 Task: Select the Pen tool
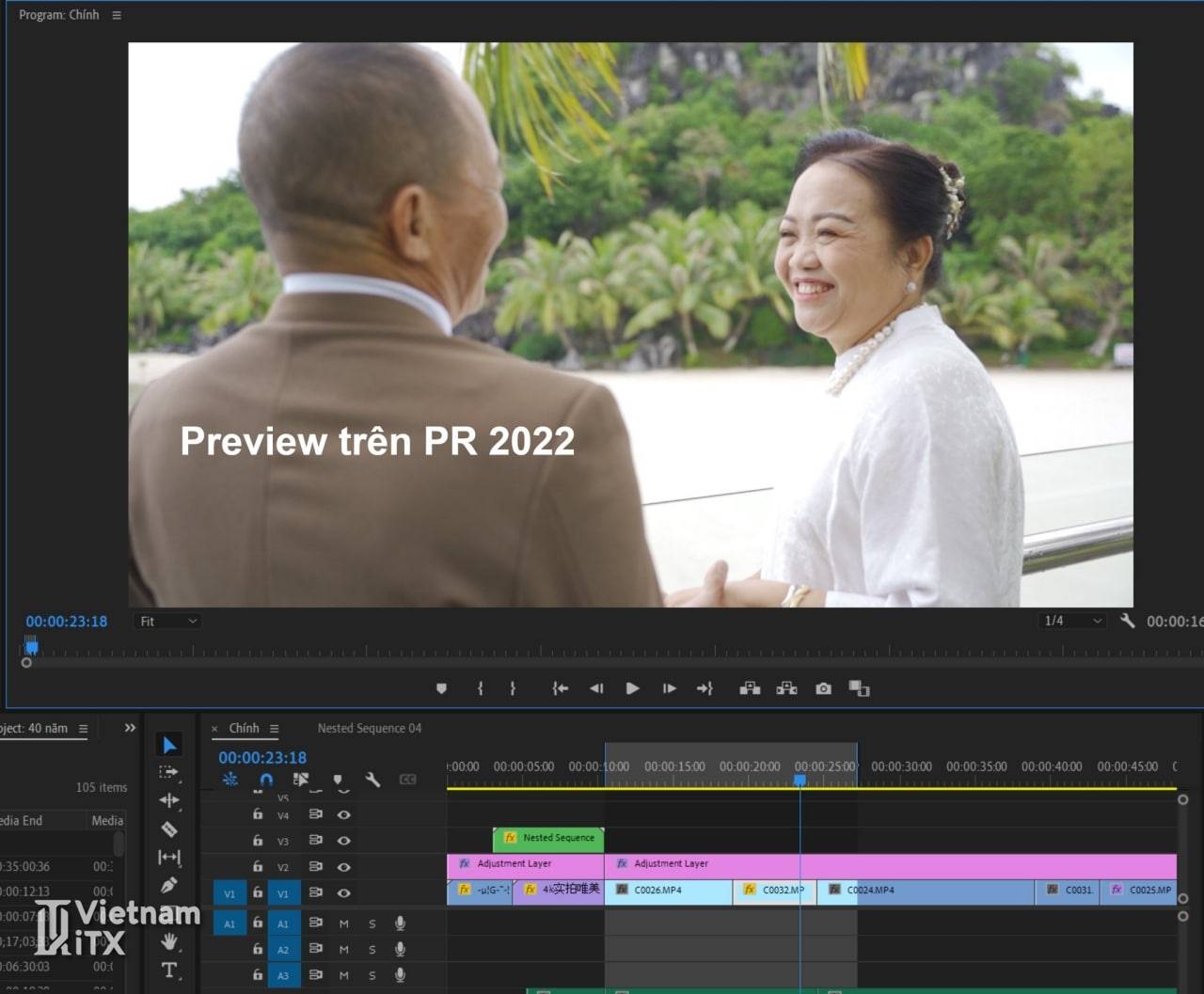tap(169, 885)
